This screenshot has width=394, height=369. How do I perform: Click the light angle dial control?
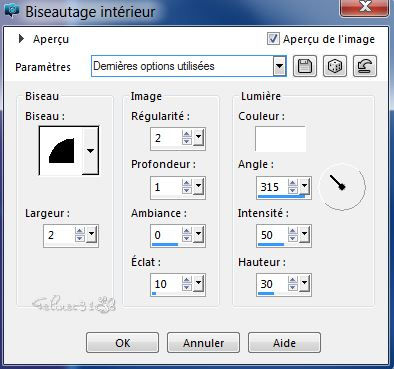tap(342, 187)
